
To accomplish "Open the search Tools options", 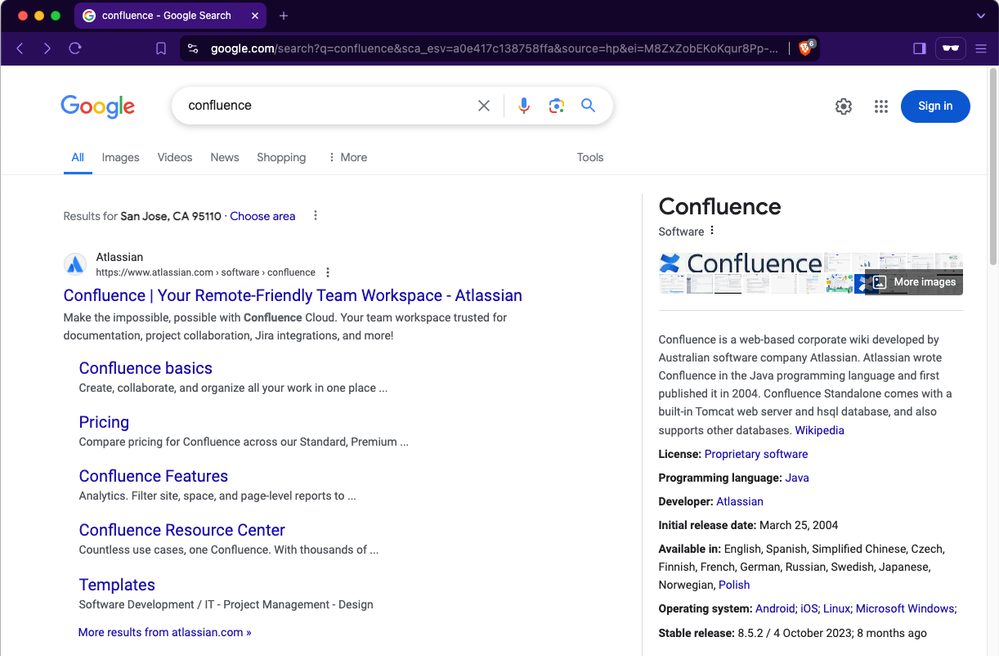I will tap(590, 157).
